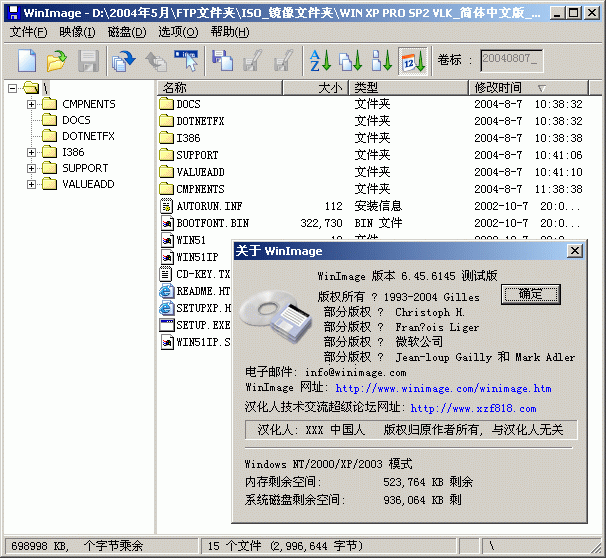This screenshot has height=558, width=606.
Task: Click the 322,730 size value
Action: coord(321,223)
